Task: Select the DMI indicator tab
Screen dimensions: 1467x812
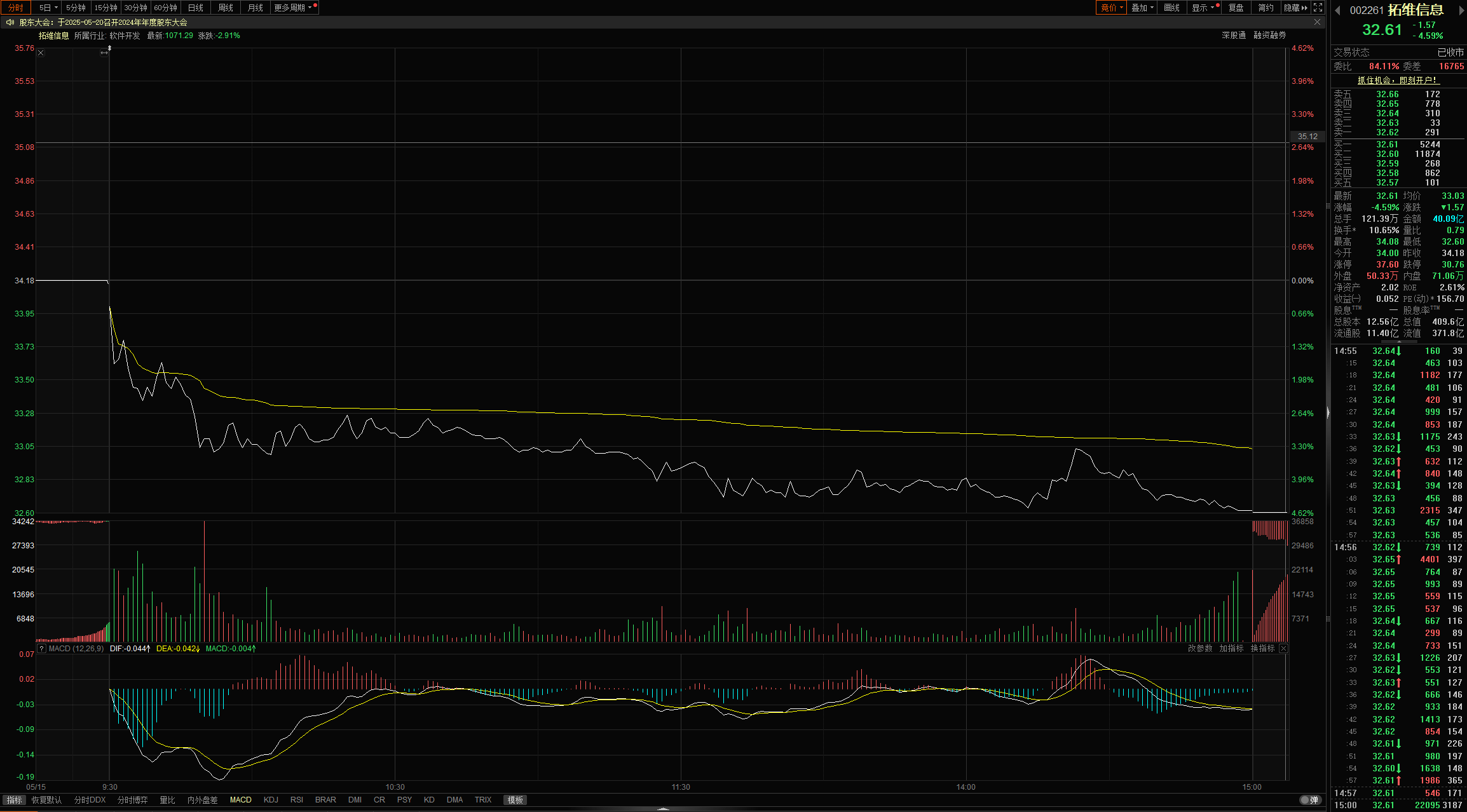Action: [x=355, y=800]
